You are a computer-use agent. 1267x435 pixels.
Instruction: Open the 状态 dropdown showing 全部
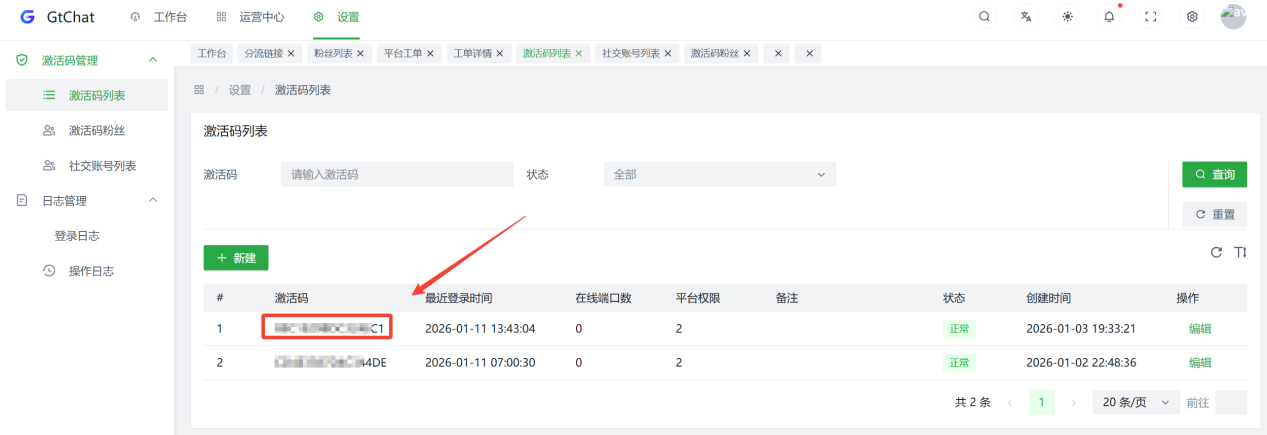719,174
